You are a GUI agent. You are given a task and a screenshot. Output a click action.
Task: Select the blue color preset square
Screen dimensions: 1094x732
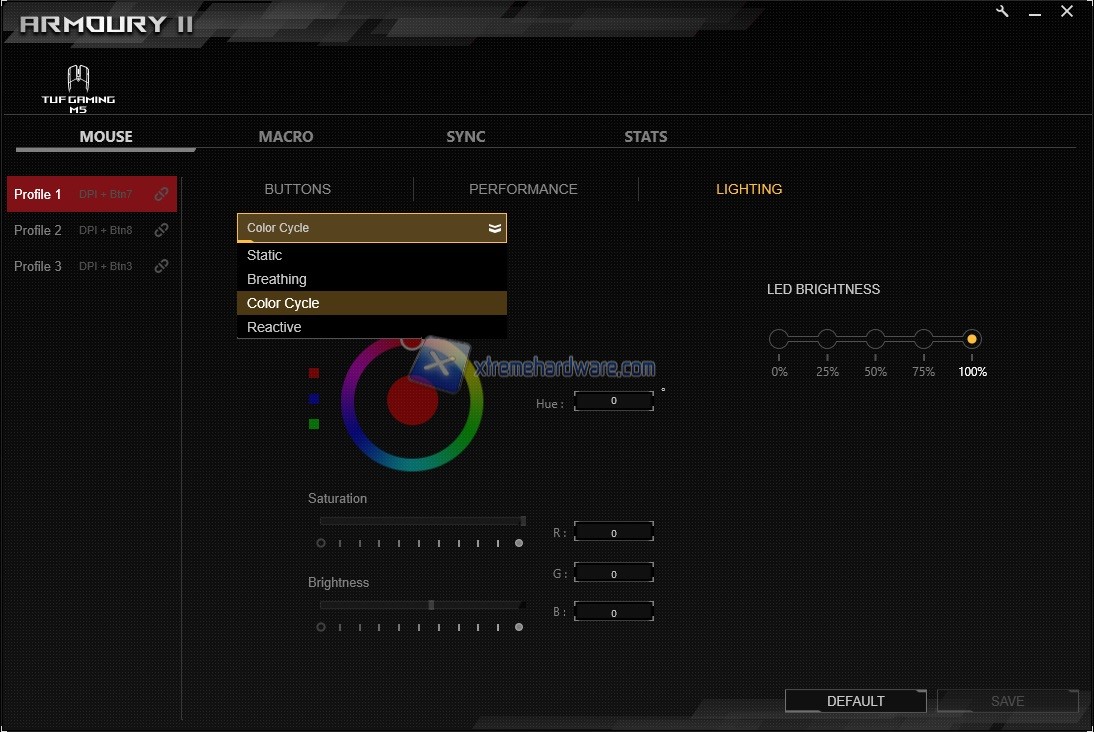[x=314, y=398]
